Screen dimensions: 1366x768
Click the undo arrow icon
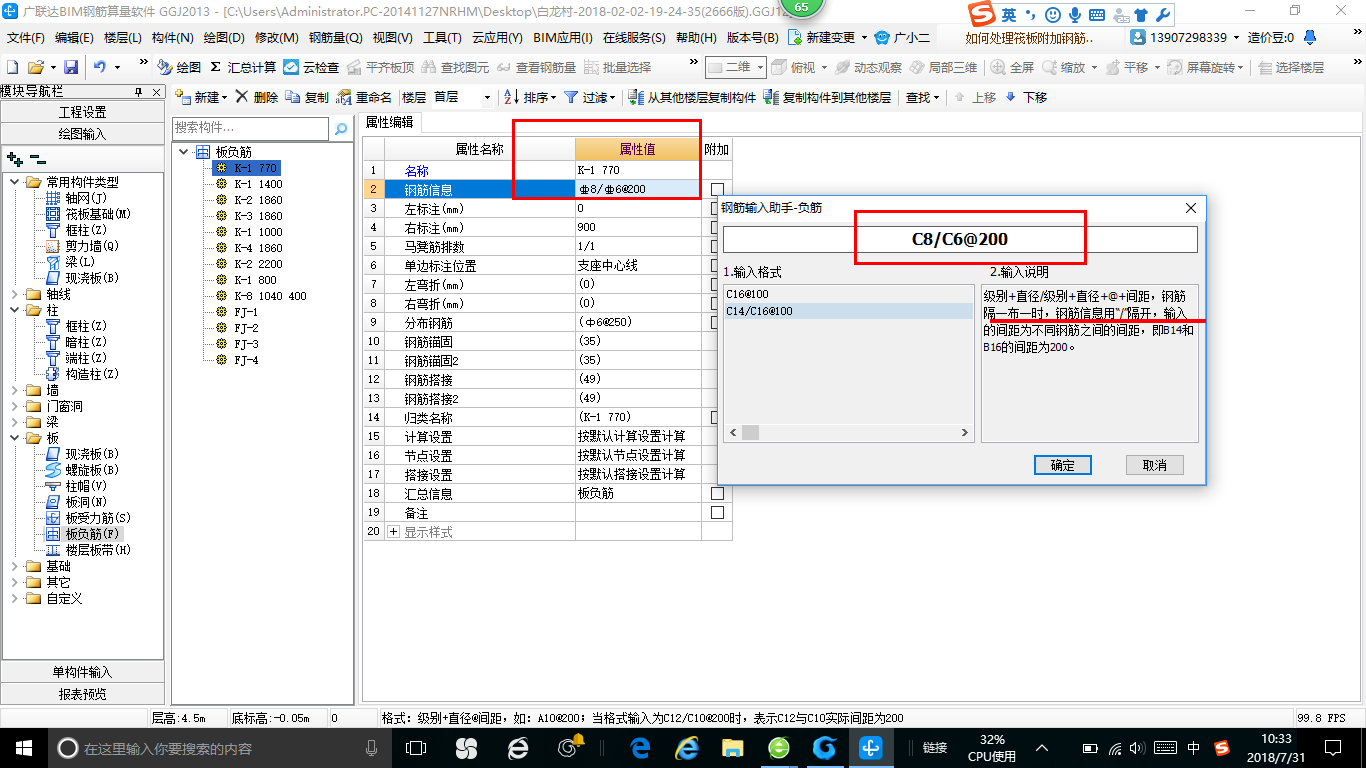coord(100,67)
